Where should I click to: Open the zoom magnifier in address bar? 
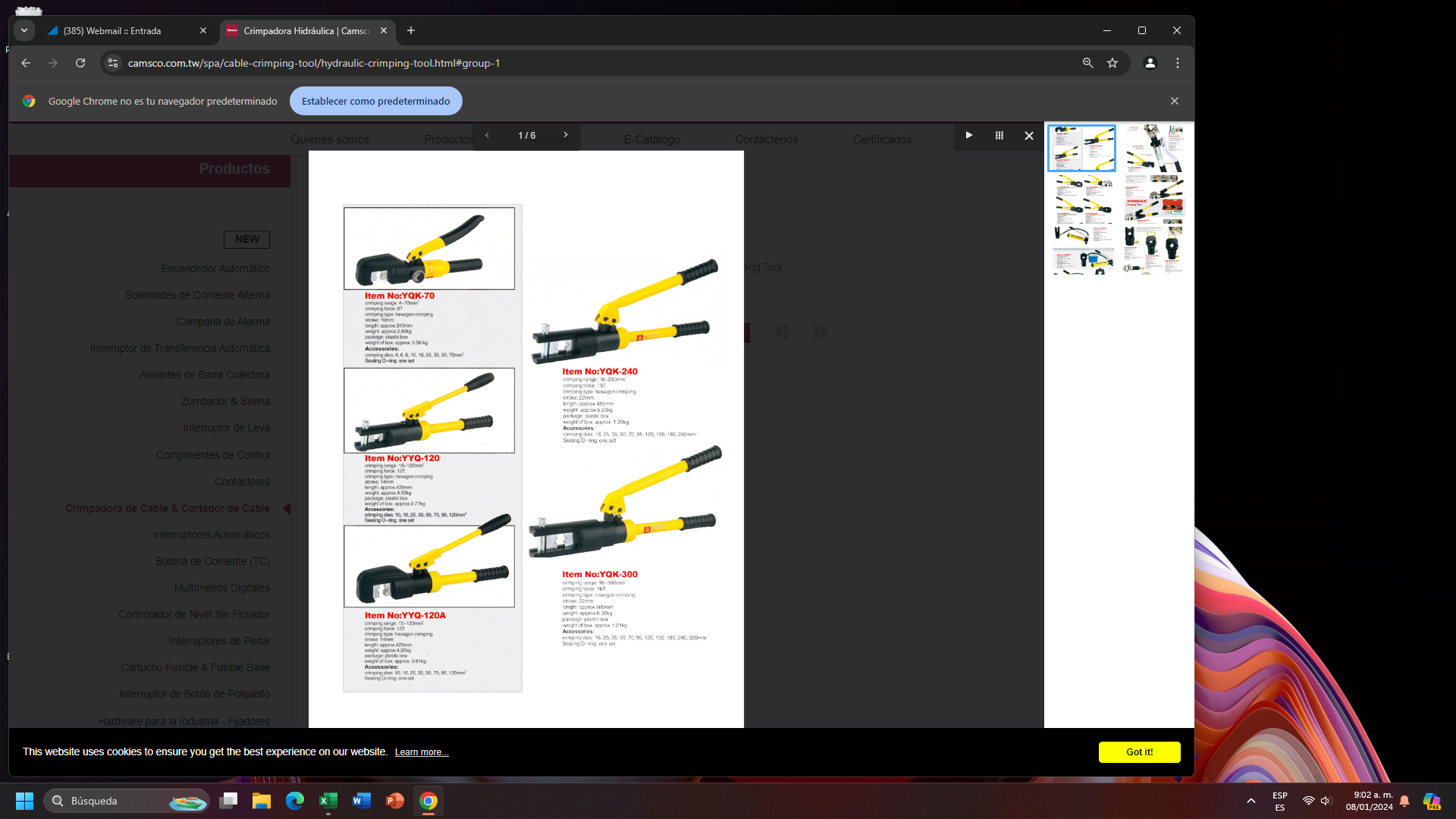pos(1087,63)
